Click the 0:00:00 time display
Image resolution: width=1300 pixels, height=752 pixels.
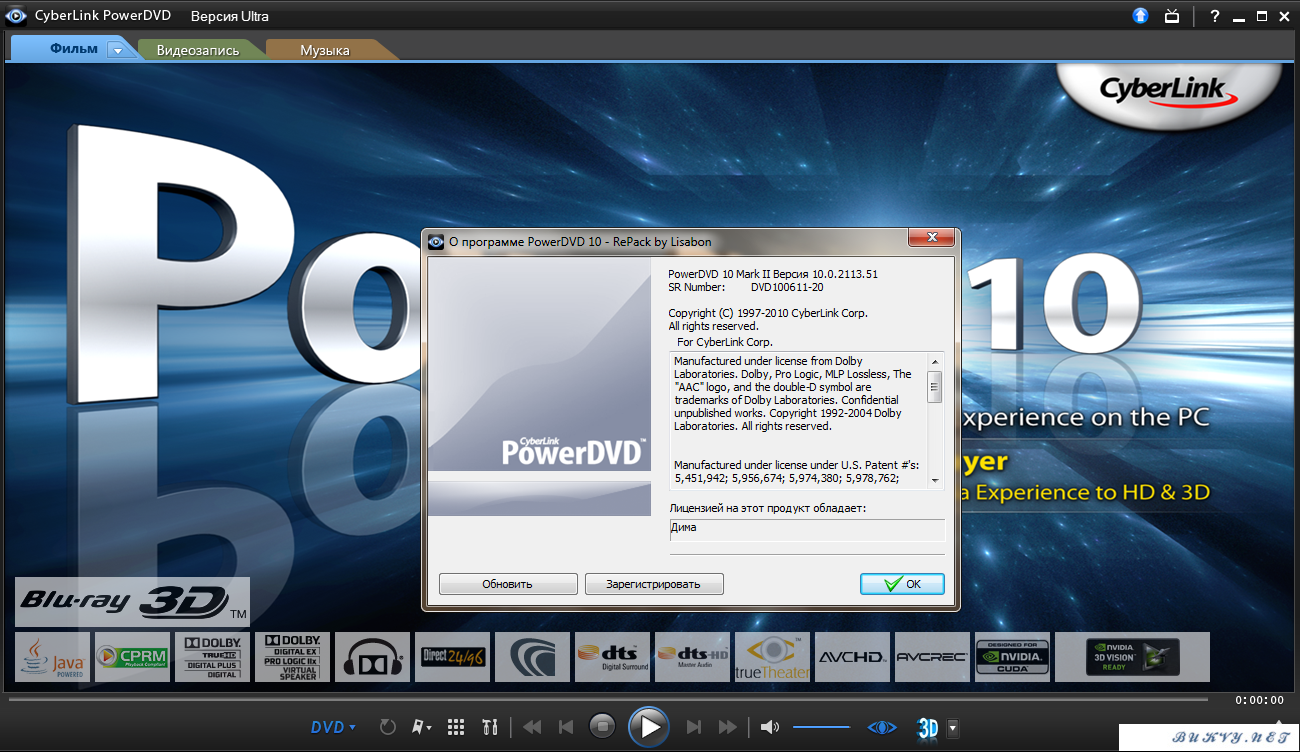click(1259, 700)
